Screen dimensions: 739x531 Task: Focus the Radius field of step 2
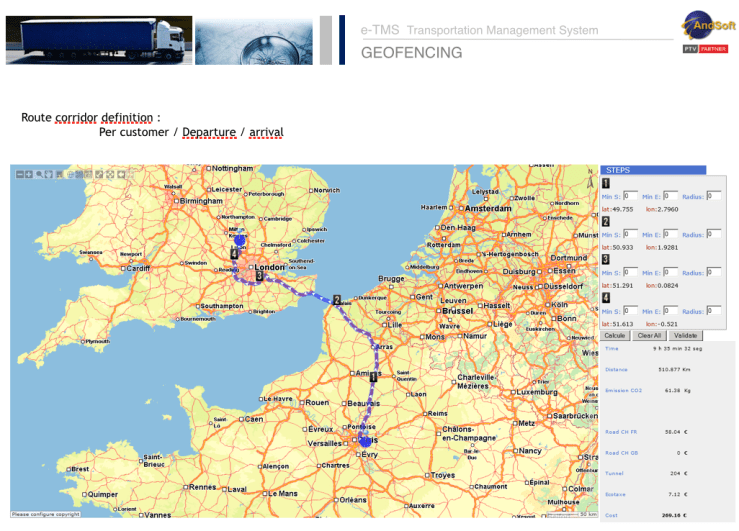pos(713,234)
